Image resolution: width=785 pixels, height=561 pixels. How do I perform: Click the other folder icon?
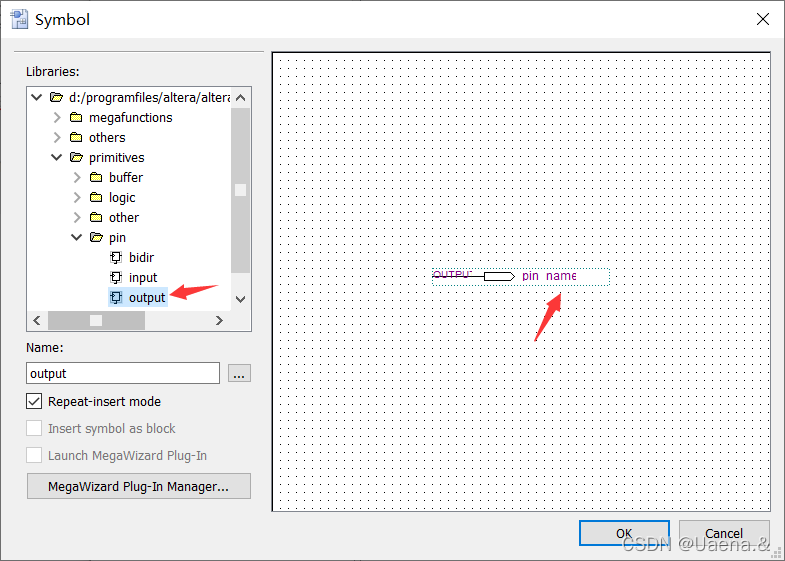(96, 217)
